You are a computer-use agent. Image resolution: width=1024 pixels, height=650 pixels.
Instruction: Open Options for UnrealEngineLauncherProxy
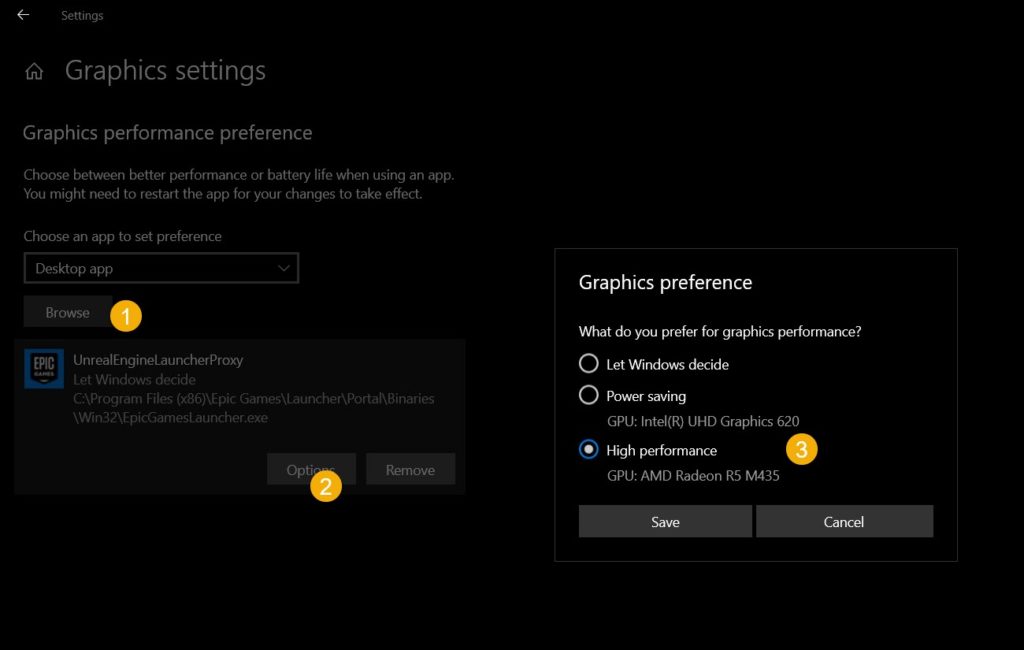[311, 470]
